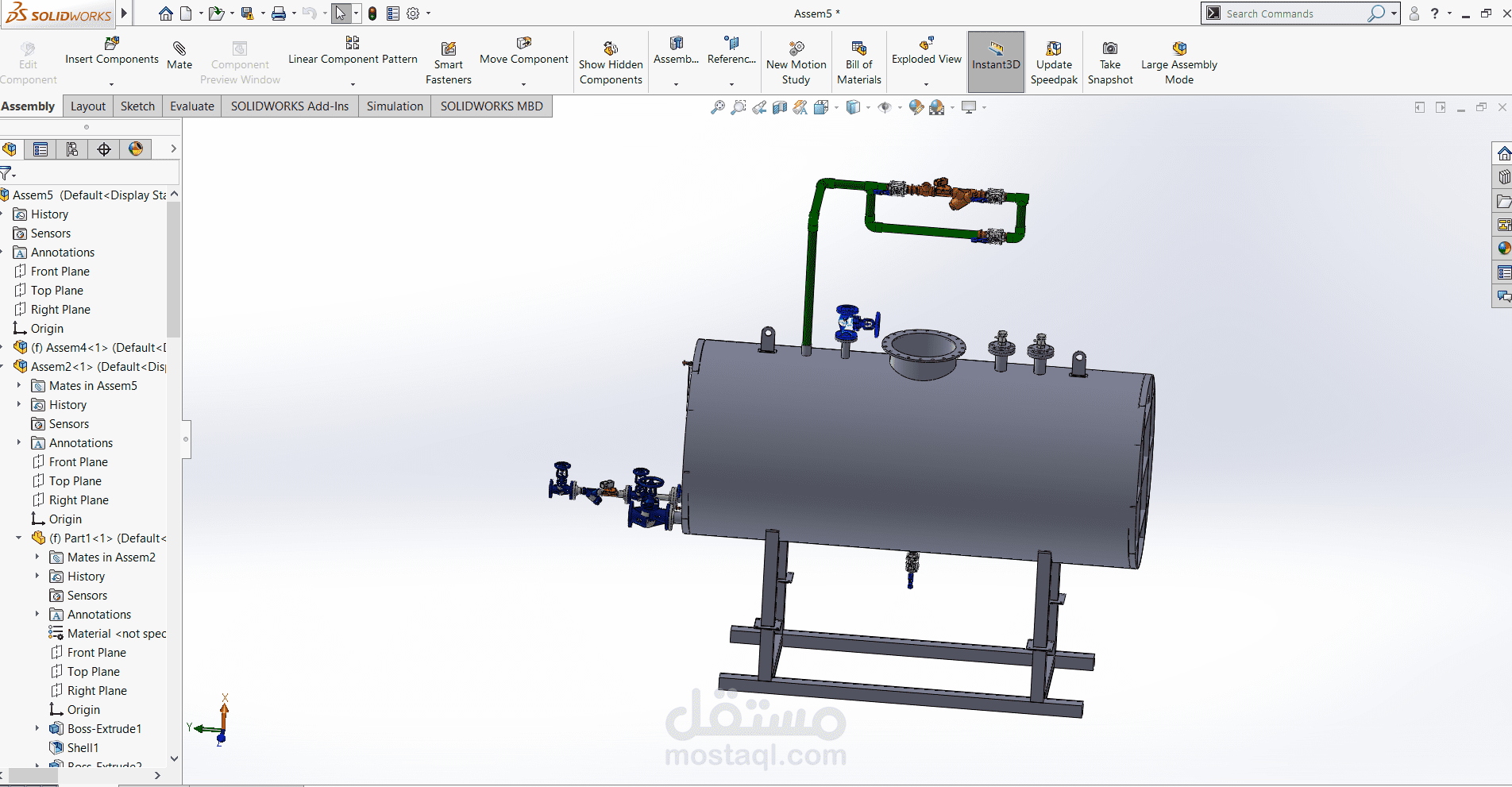Click the Home icon in the quick access bar
1512x787 pixels.
pos(165,14)
